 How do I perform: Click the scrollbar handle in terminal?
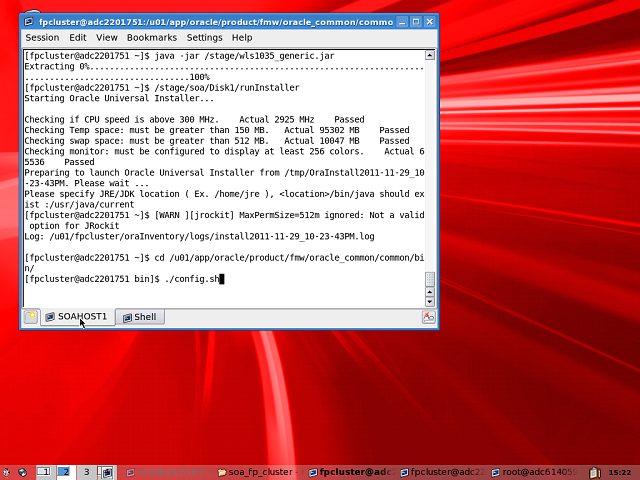point(430,279)
